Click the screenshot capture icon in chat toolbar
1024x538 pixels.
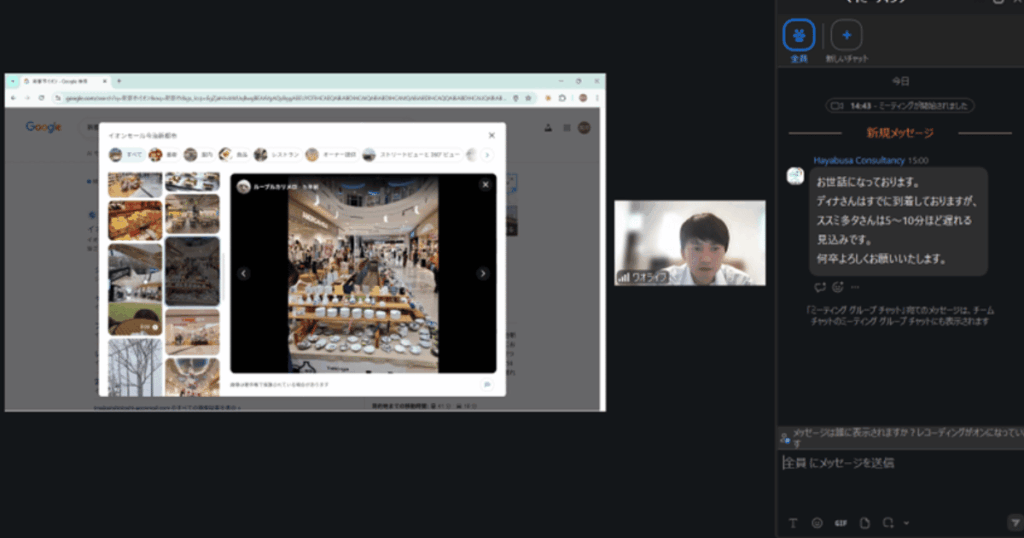coord(887,522)
